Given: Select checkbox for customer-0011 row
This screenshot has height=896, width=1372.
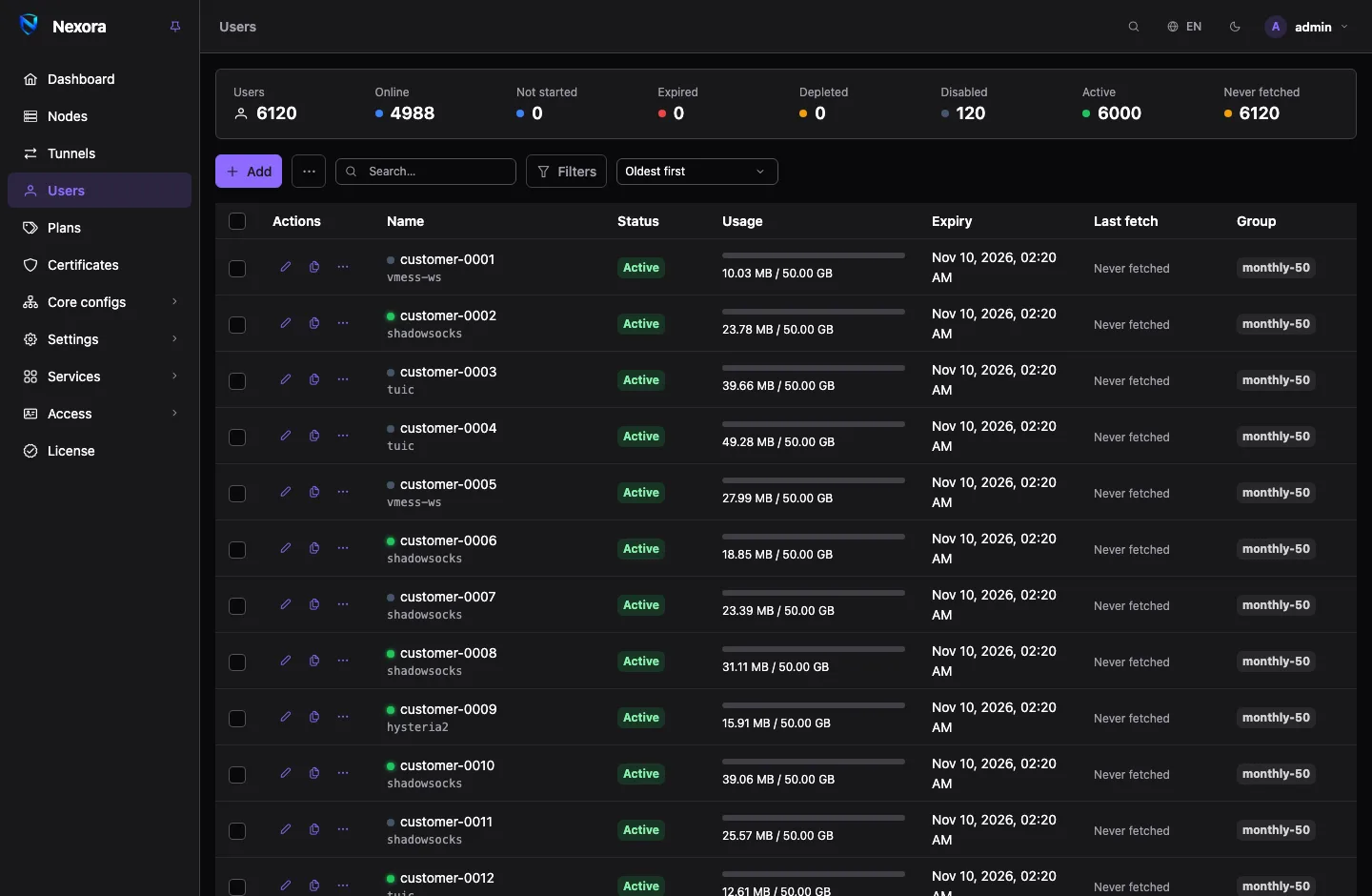Looking at the screenshot, I should (237, 831).
